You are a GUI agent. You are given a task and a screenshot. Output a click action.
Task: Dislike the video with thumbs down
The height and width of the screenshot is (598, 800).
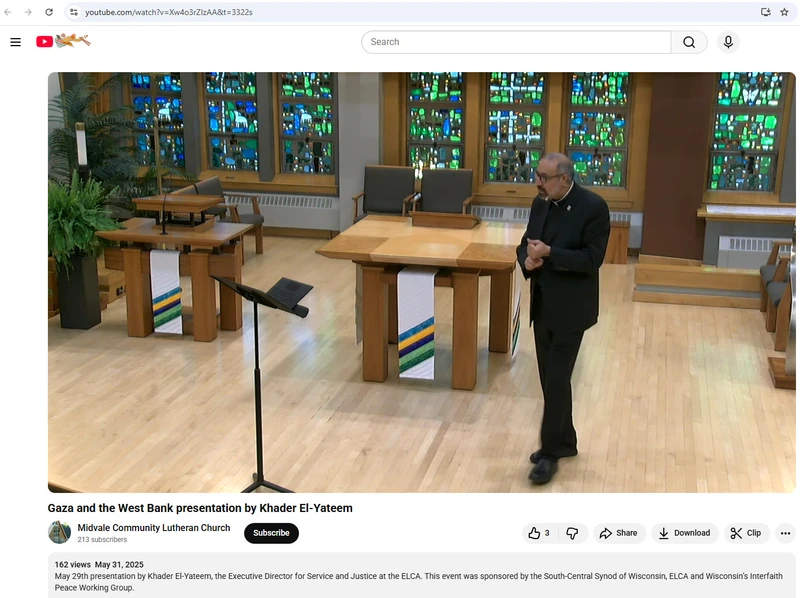(572, 533)
